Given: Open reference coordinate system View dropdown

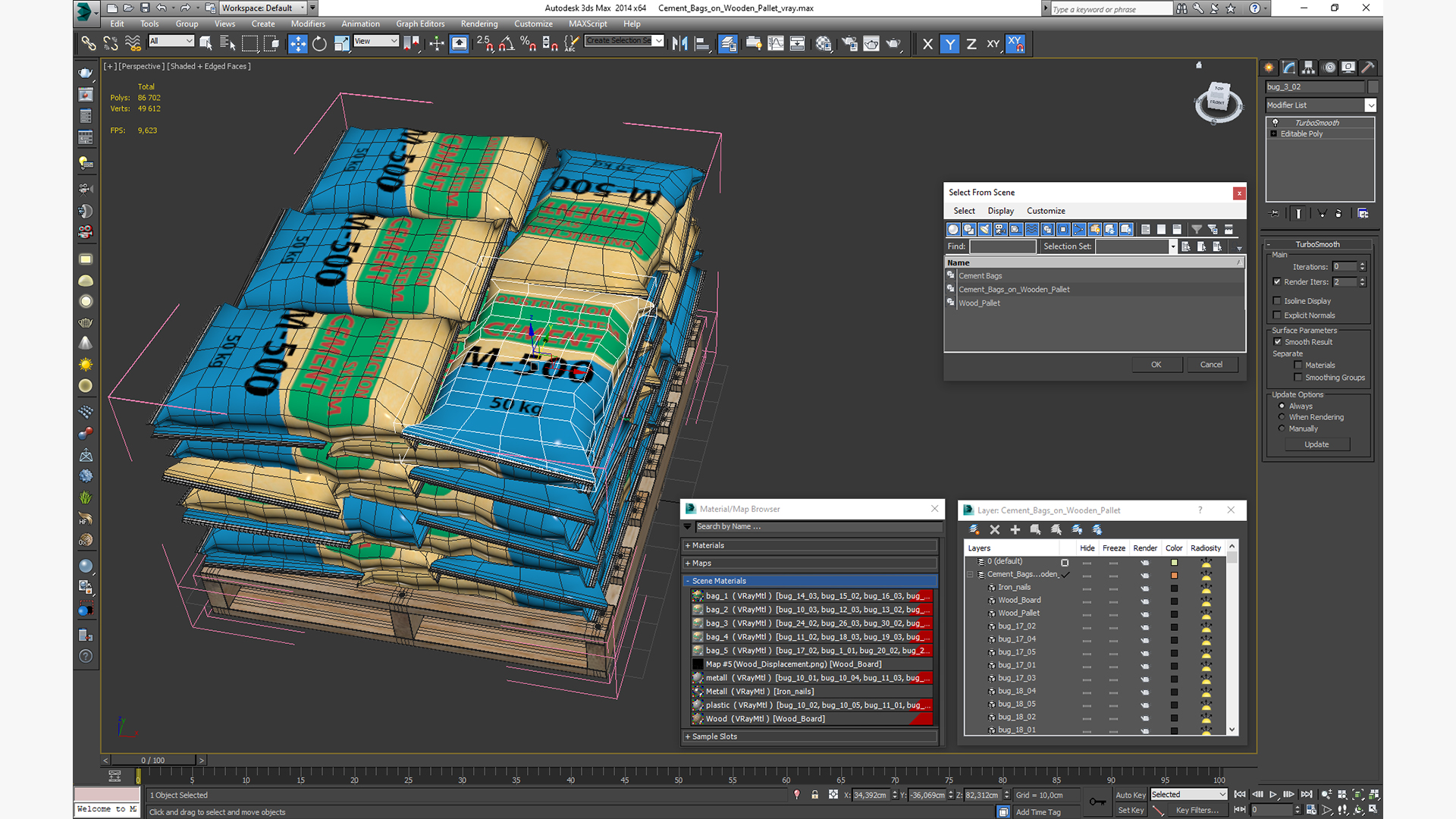Looking at the screenshot, I should pos(376,41).
